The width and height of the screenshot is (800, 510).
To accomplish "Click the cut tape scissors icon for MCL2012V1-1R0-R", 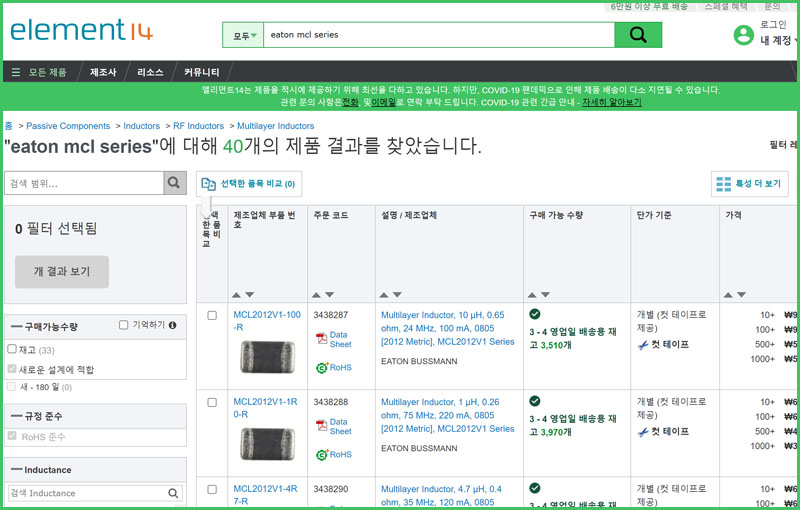I will coord(643,432).
